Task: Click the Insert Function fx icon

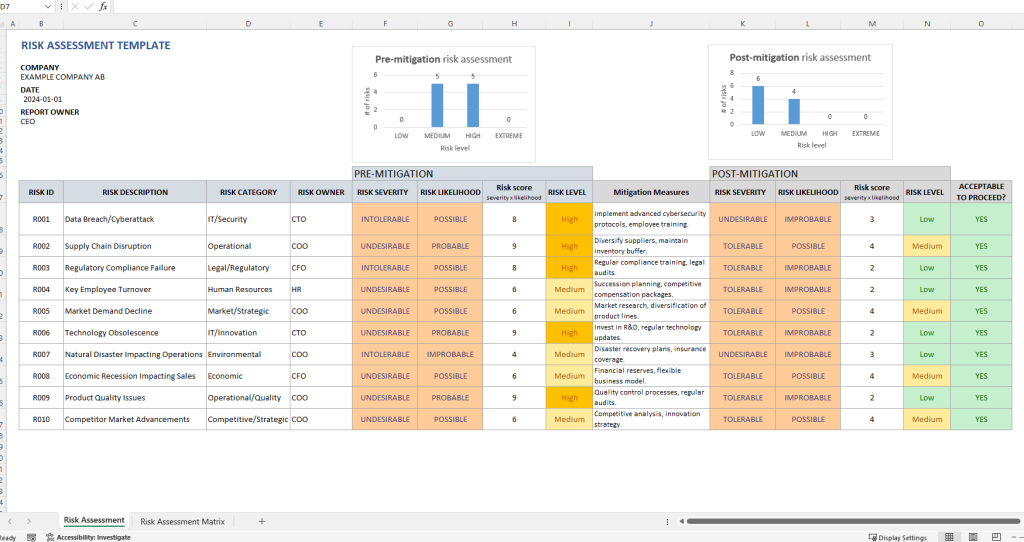Action: point(102,6)
